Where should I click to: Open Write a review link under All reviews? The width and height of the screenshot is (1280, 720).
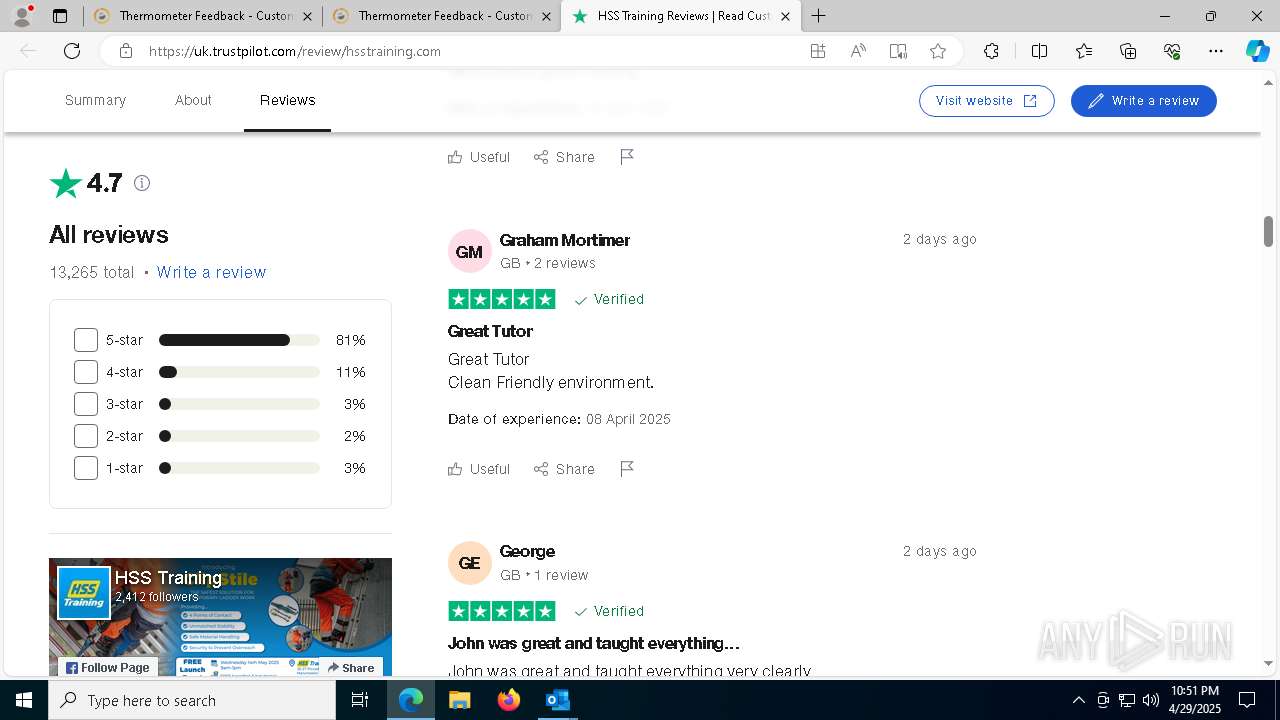click(x=211, y=272)
